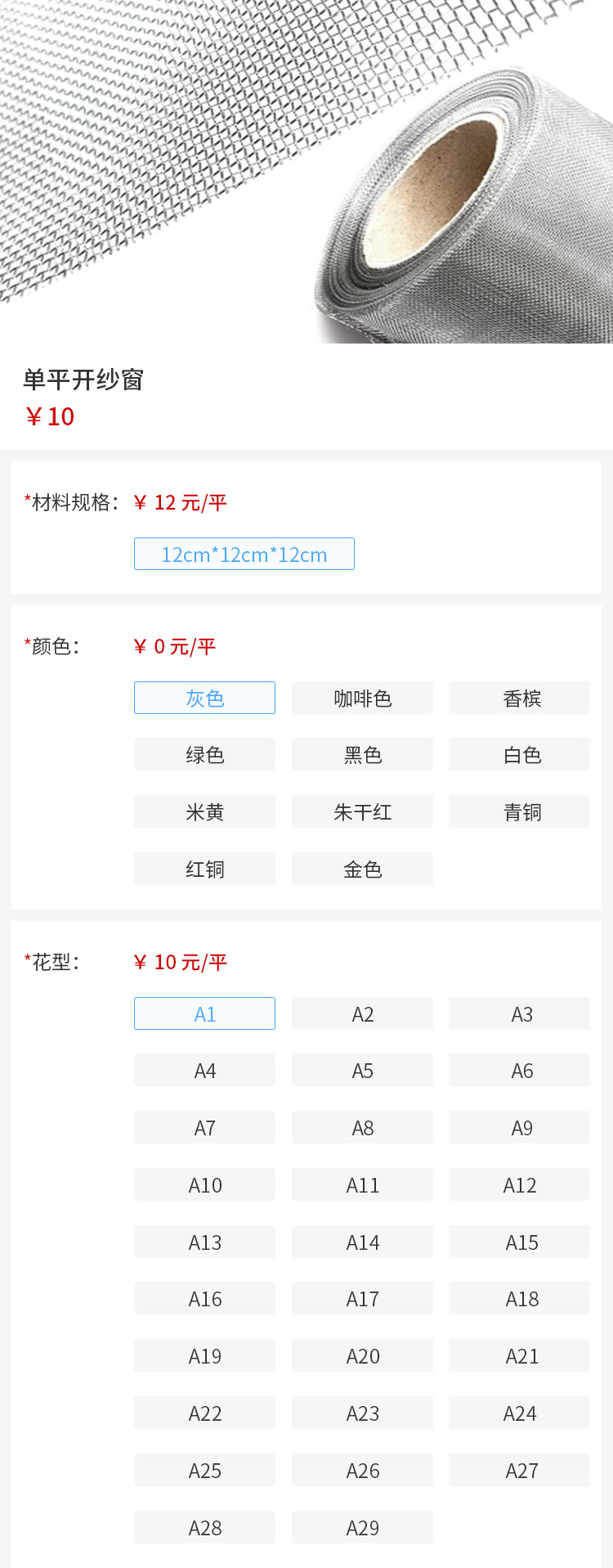The height and width of the screenshot is (1568, 613).
Task: Pick the A8 pattern option
Action: click(x=362, y=1127)
